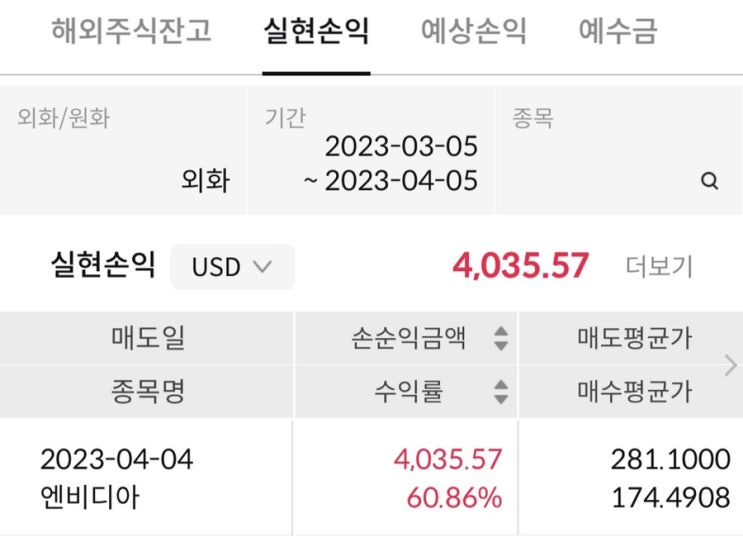Image resolution: width=743 pixels, height=547 pixels.
Task: Select the 실현손익 tab
Action: [x=316, y=31]
